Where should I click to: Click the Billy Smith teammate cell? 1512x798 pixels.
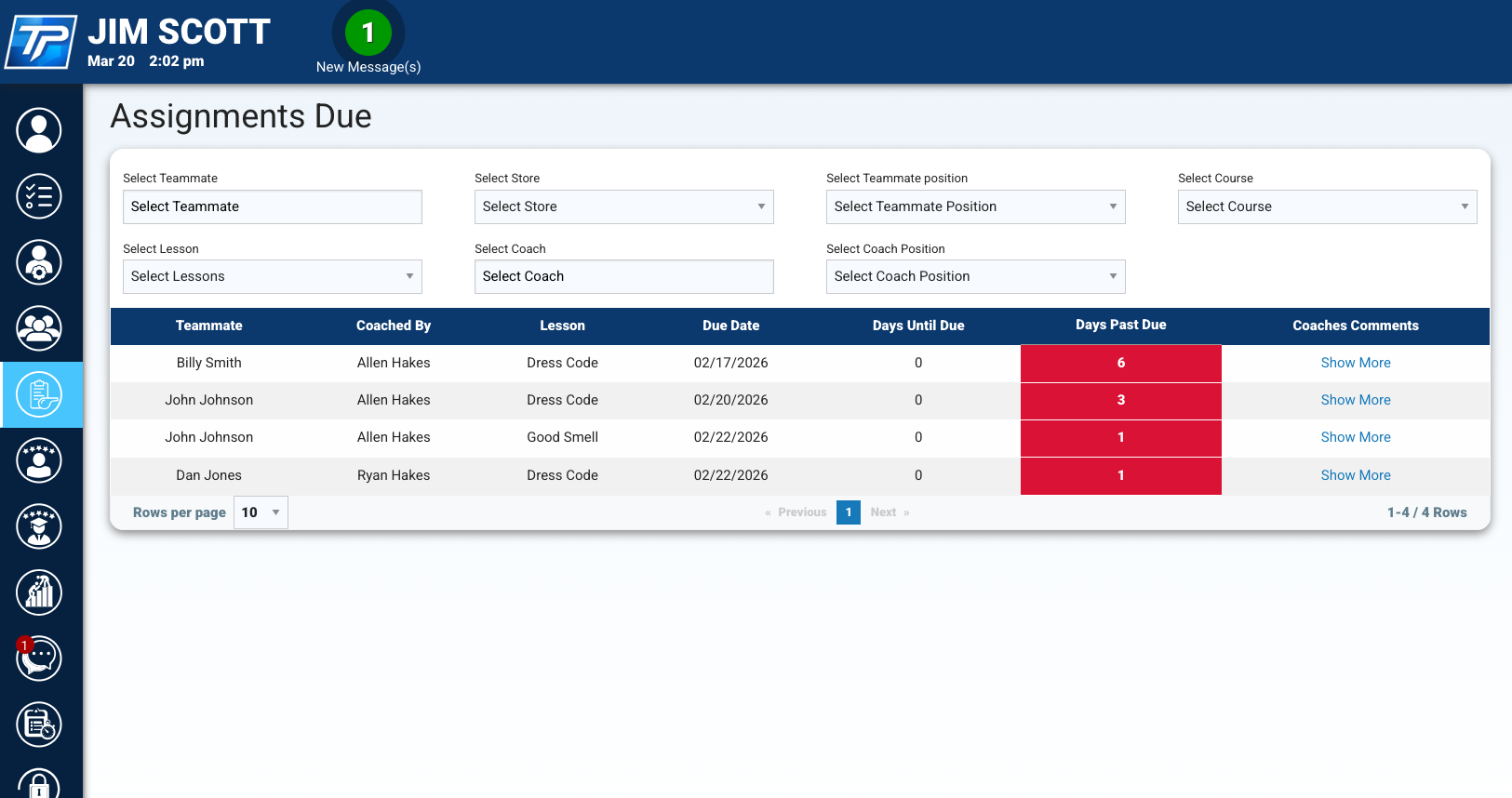tap(209, 363)
